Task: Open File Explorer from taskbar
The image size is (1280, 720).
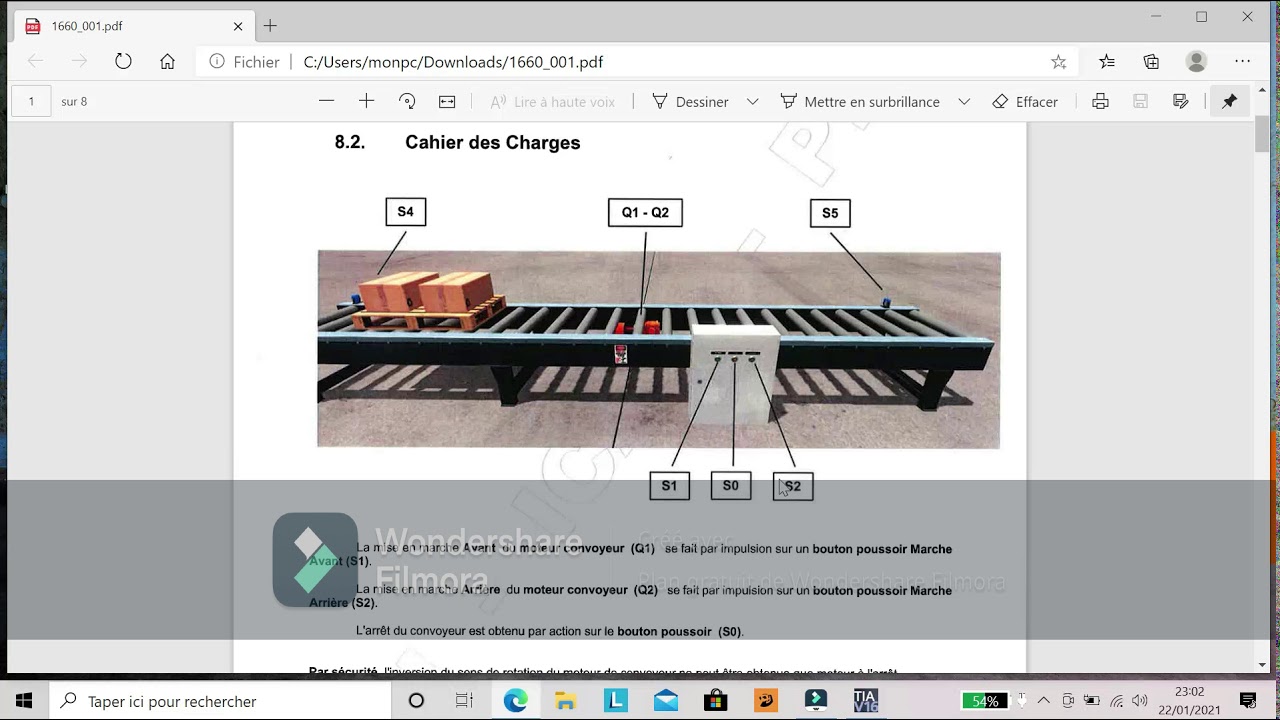Action: [x=565, y=701]
